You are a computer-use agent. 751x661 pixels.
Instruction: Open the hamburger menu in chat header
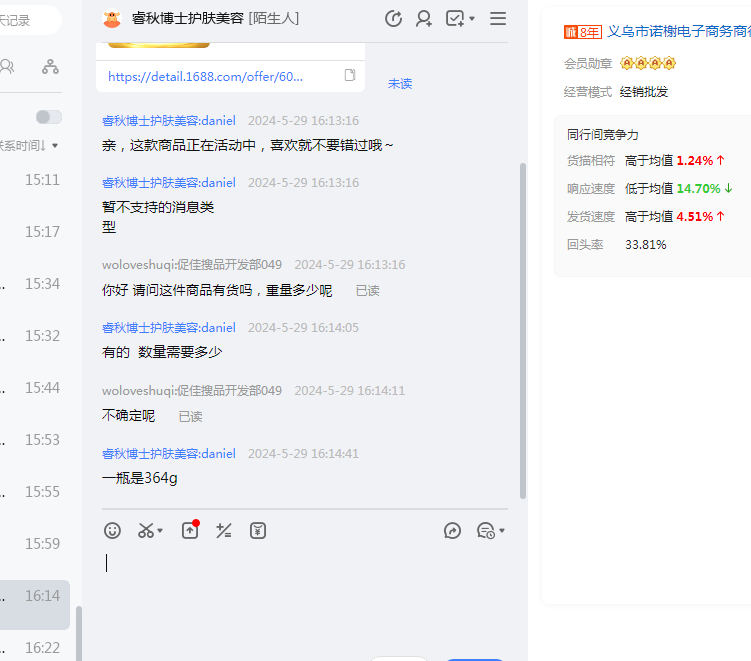click(x=498, y=19)
